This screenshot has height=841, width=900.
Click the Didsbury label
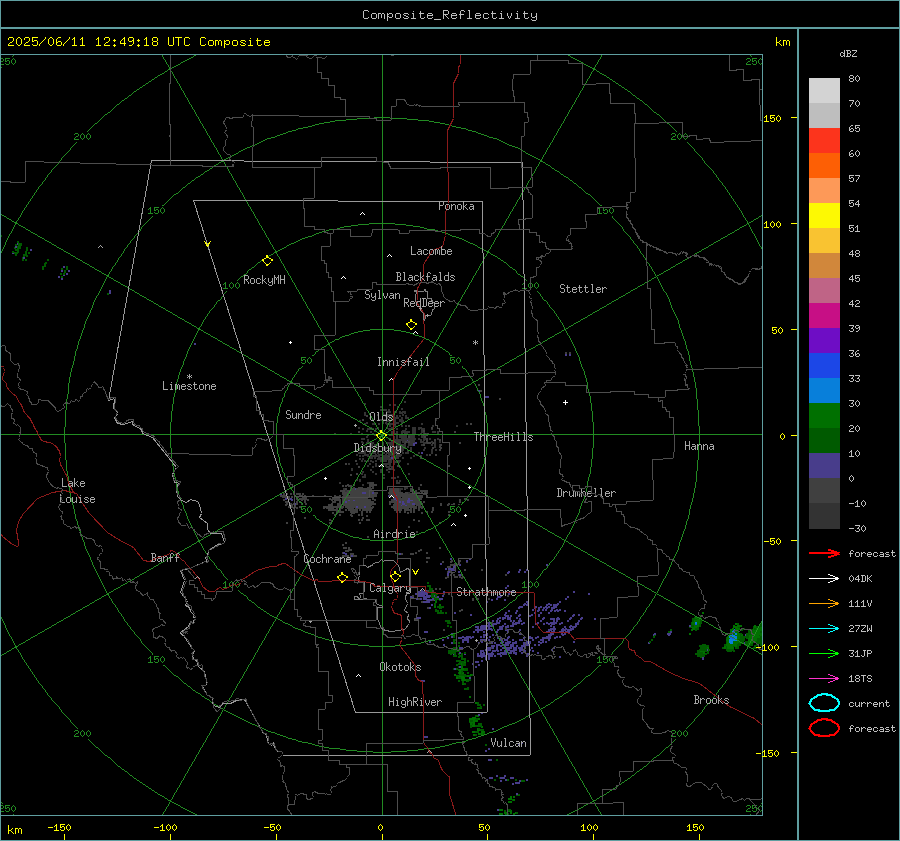pos(378,448)
